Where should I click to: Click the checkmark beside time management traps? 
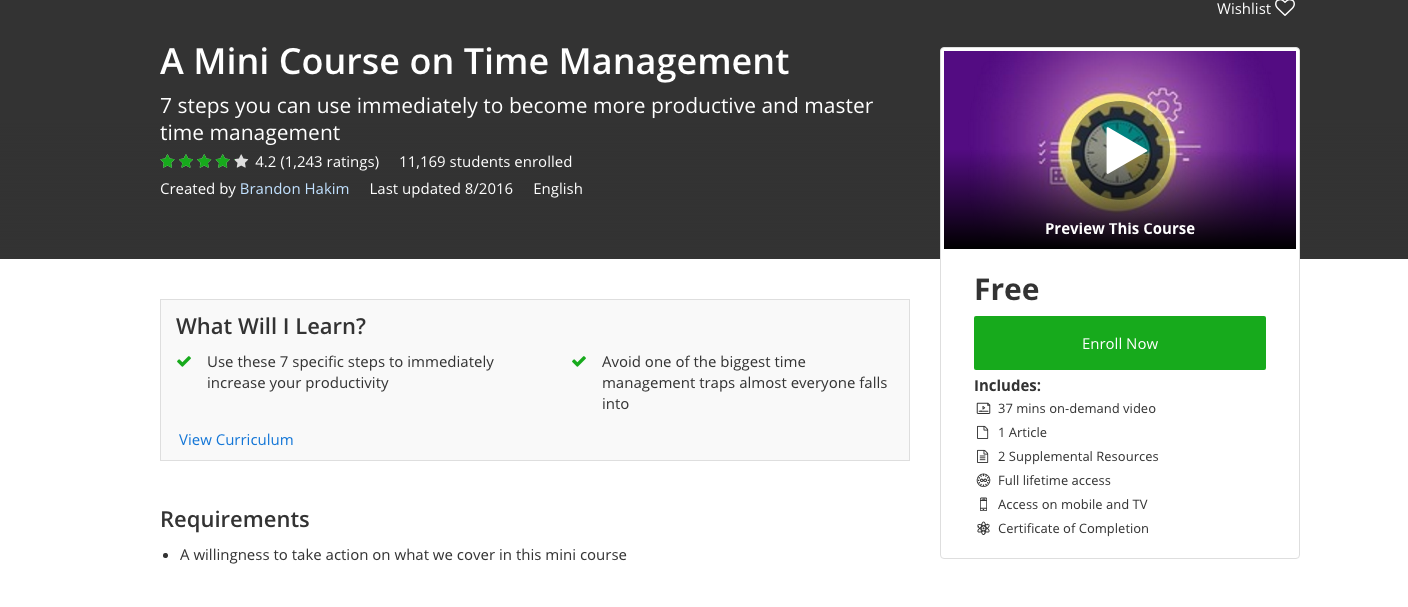point(579,362)
